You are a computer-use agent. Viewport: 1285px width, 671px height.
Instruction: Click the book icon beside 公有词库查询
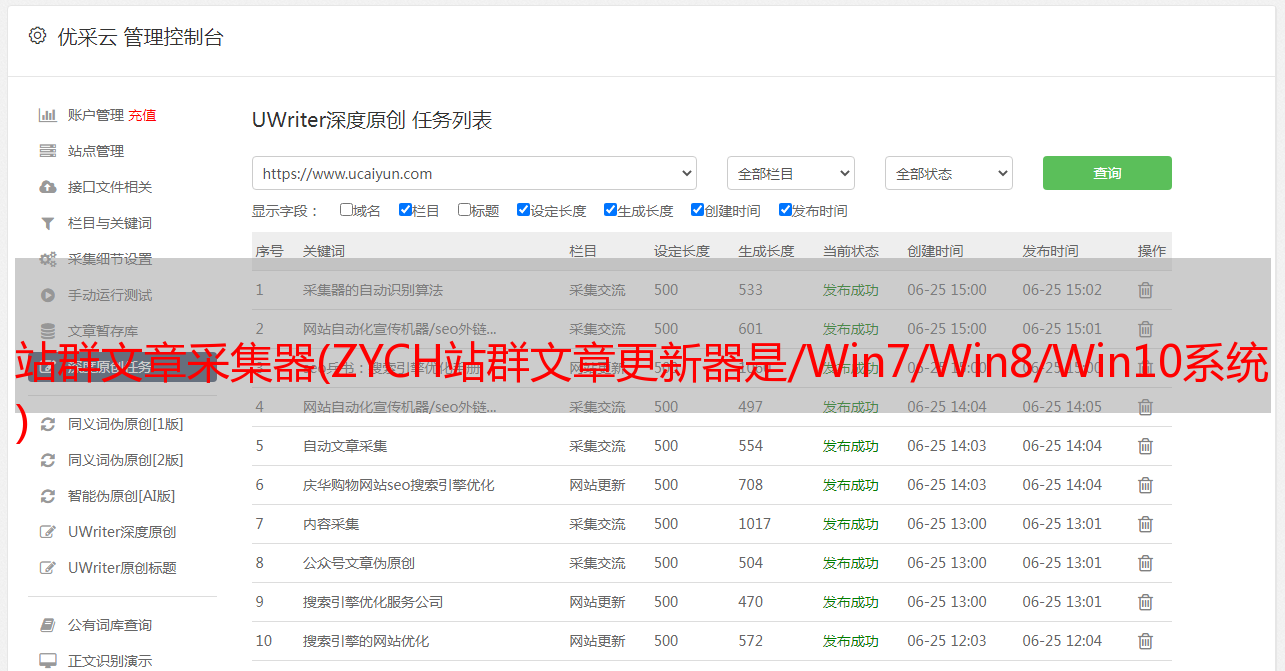(x=47, y=625)
